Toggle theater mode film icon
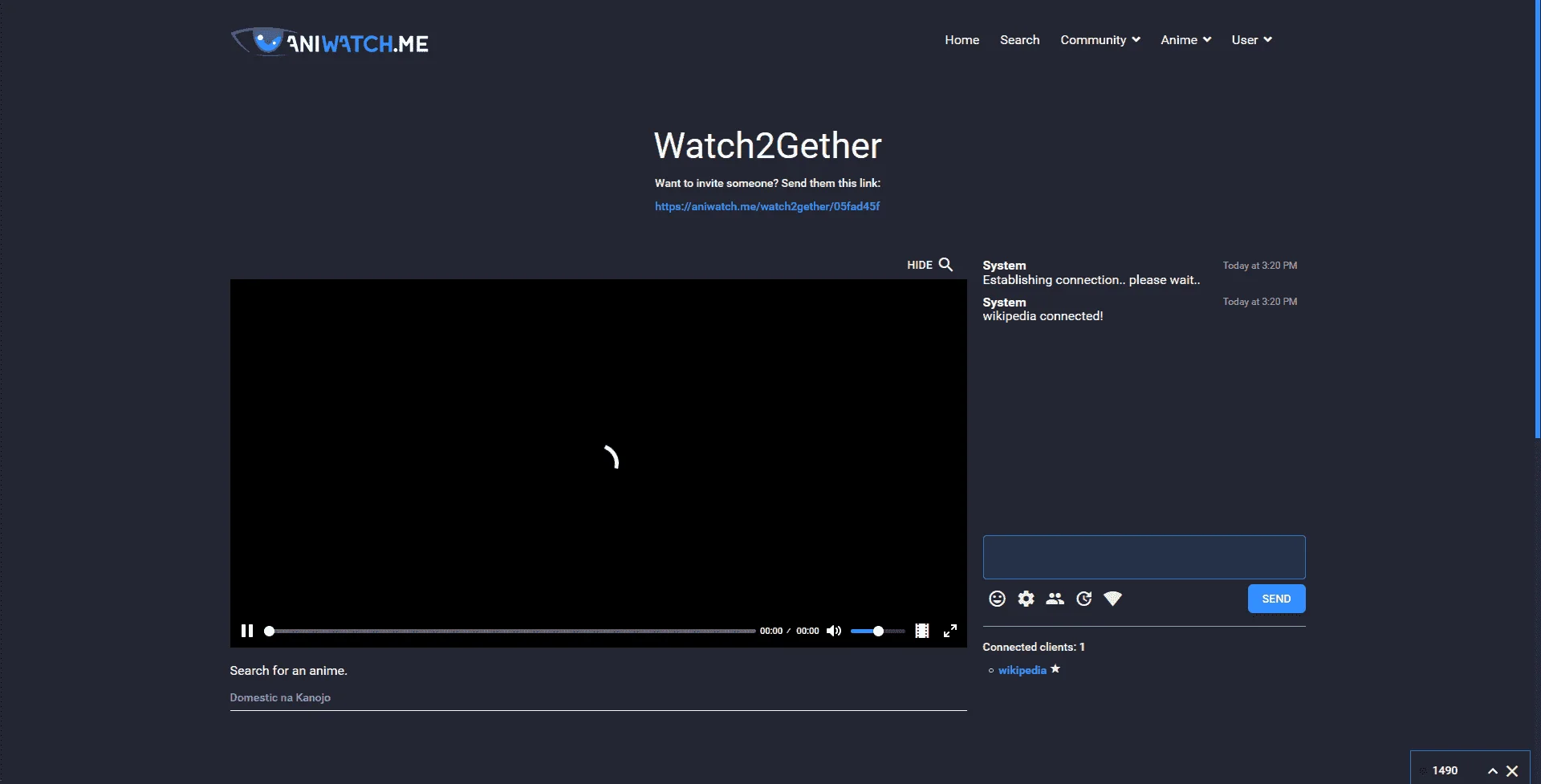The width and height of the screenshot is (1541, 784). click(922, 631)
